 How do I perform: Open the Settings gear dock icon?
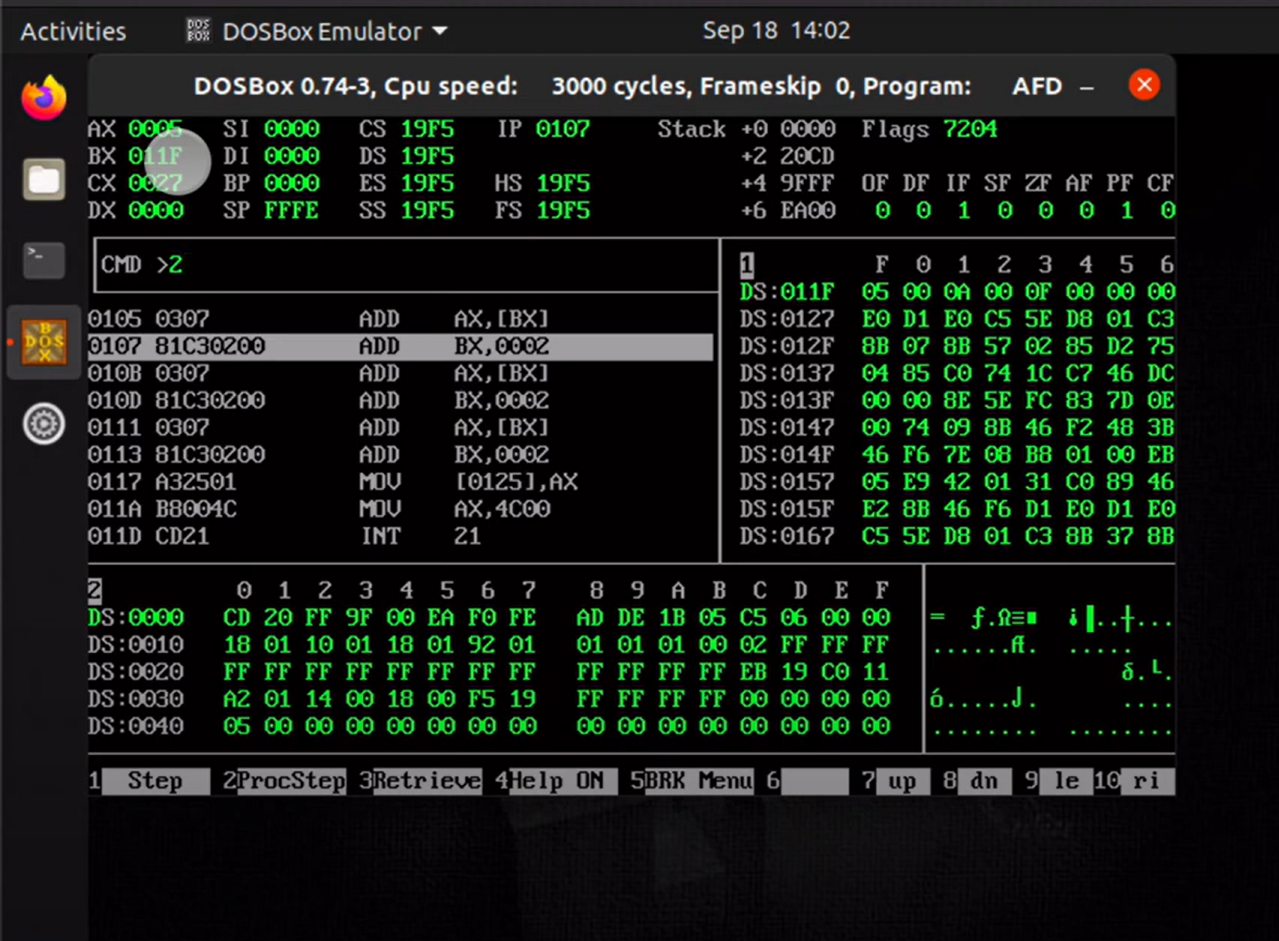click(44, 424)
